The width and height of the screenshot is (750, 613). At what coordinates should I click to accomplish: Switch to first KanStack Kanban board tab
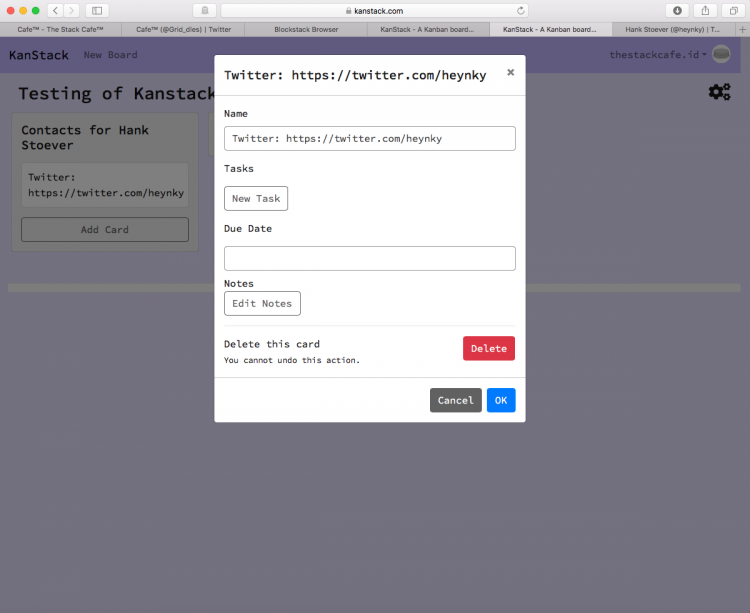428,30
